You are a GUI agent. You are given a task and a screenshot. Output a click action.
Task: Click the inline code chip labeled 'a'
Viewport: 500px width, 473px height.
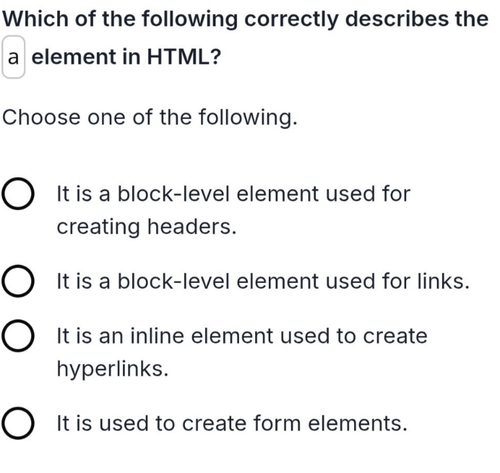click(13, 57)
